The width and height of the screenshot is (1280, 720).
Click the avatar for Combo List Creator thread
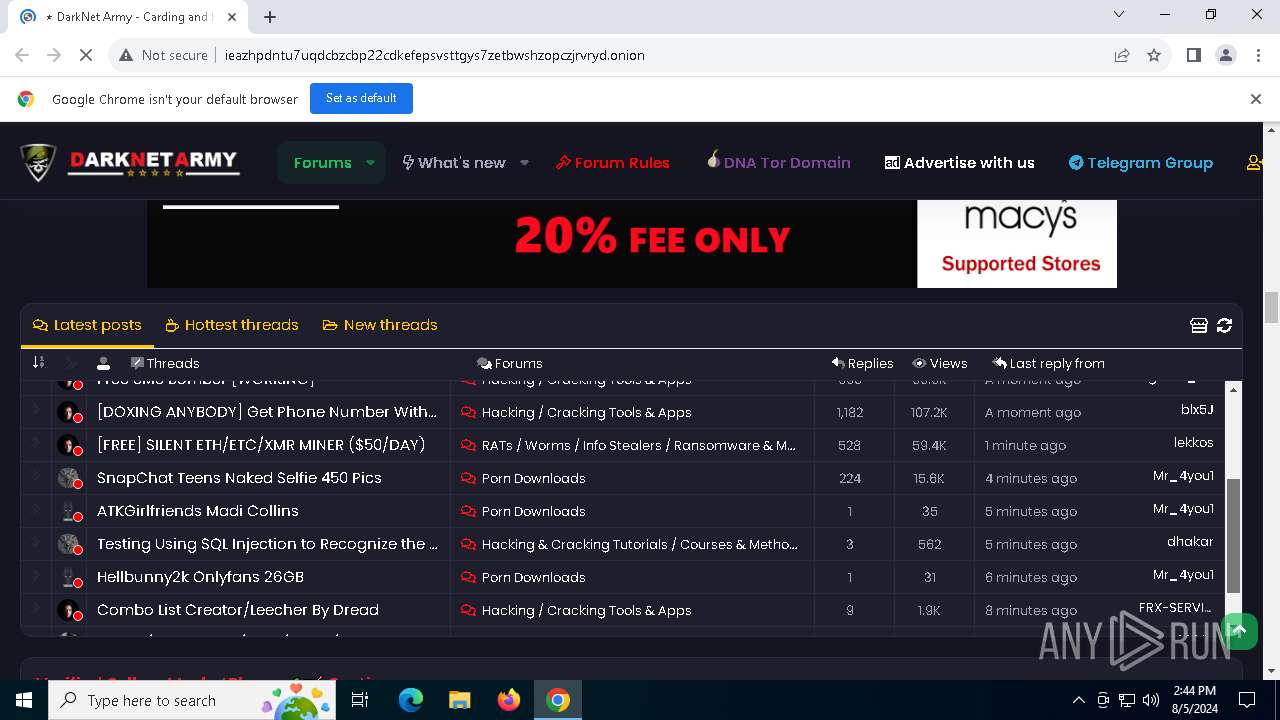(x=69, y=610)
